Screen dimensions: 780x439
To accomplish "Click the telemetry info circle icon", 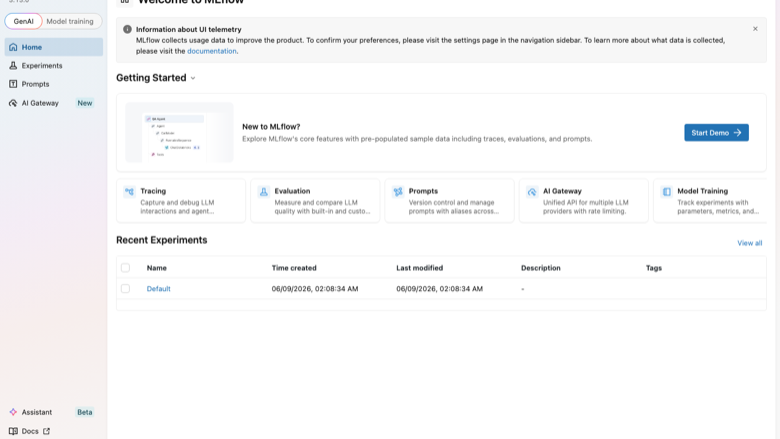I will click(x=127, y=29).
